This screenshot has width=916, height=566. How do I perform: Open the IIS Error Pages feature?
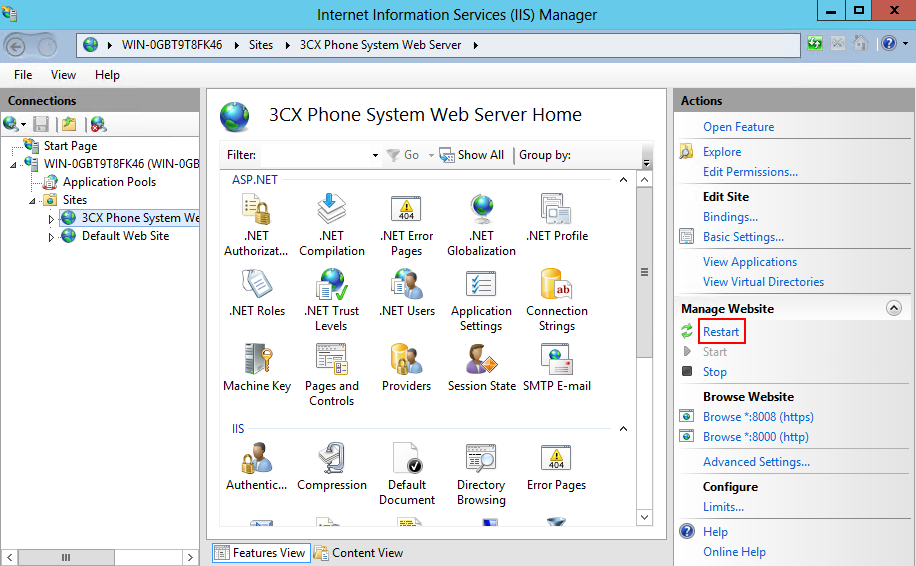click(556, 466)
